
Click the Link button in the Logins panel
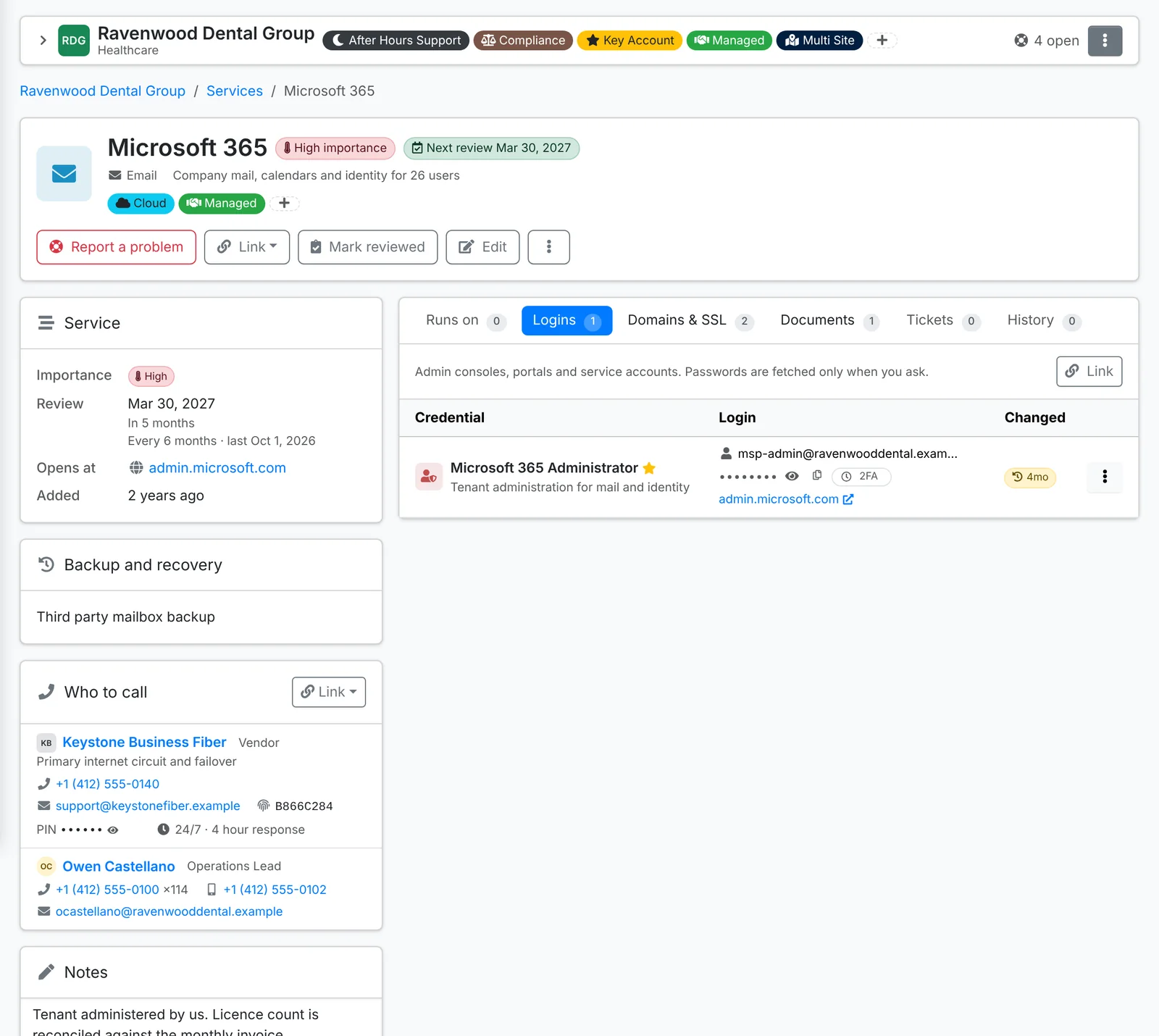pos(1089,372)
